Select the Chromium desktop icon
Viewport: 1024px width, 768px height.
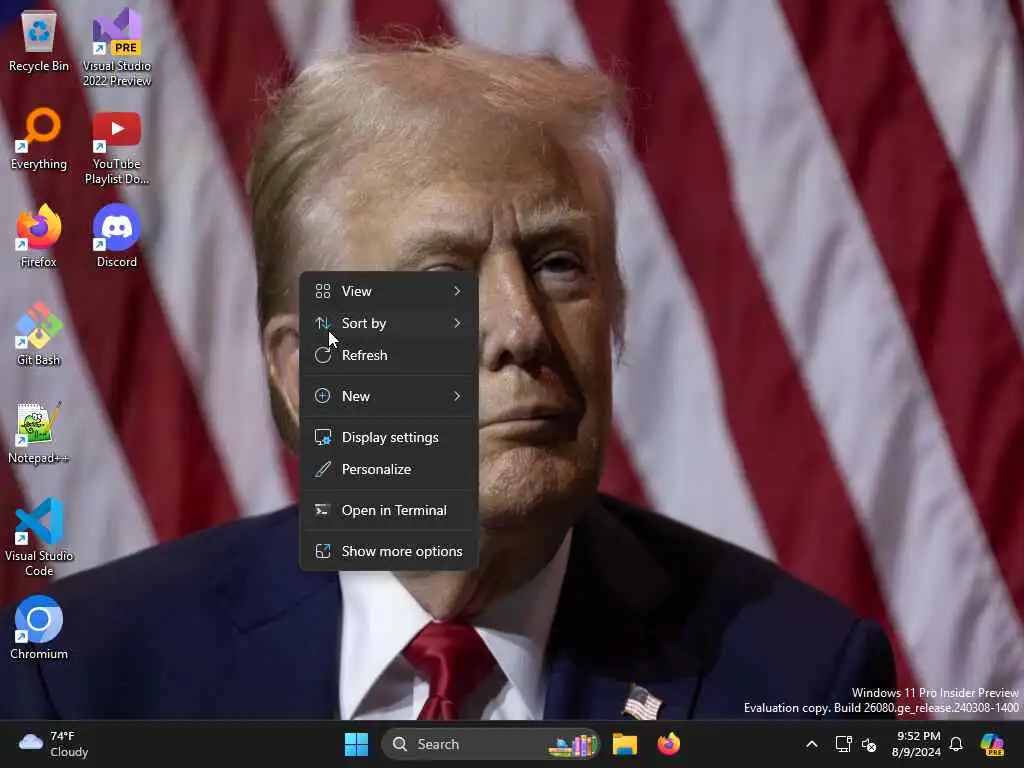[x=39, y=628]
